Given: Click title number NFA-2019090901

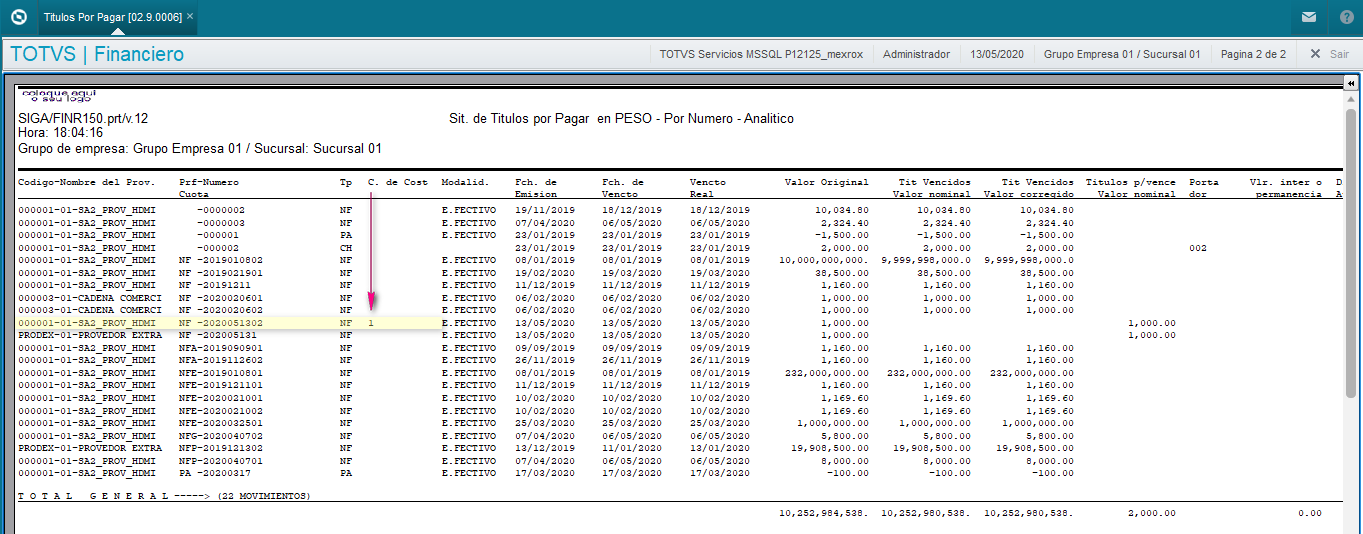Looking at the screenshot, I should (220, 348).
